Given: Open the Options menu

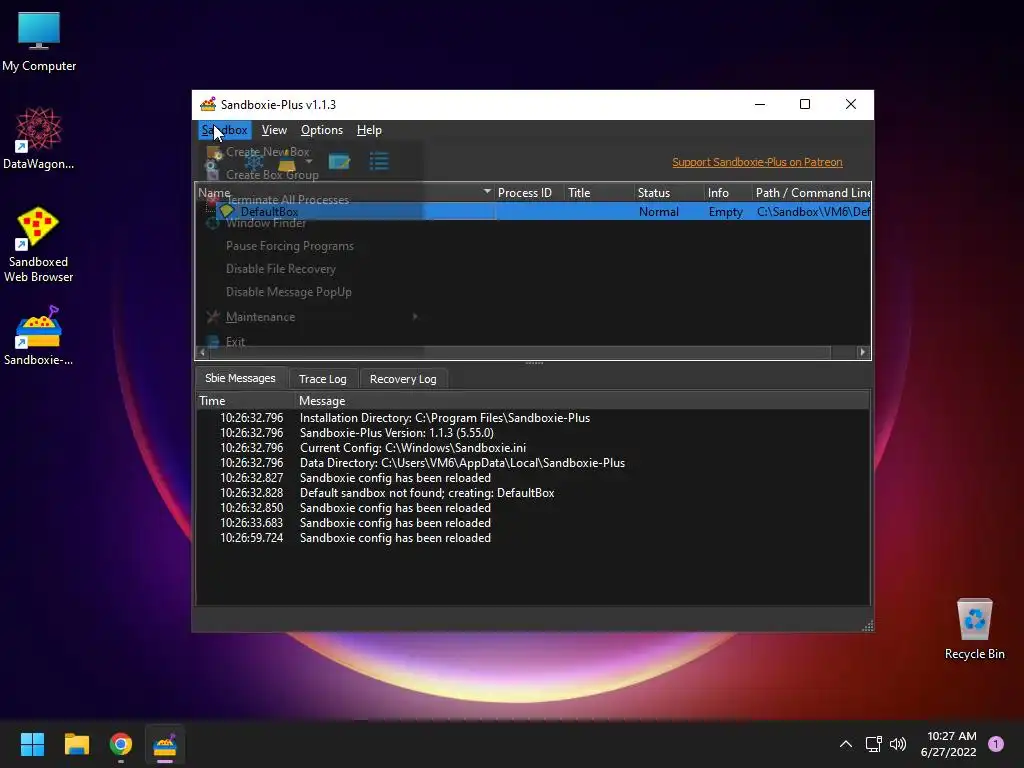Looking at the screenshot, I should coord(321,130).
